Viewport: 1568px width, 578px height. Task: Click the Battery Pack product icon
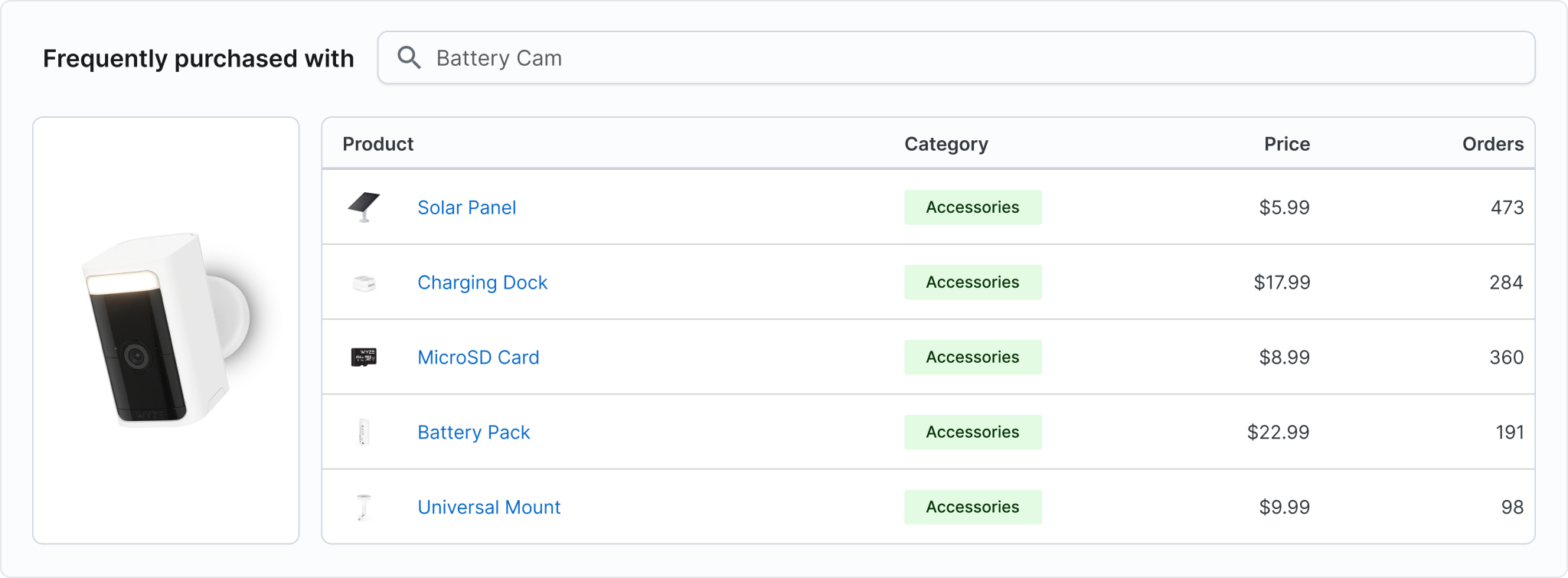[x=364, y=433]
